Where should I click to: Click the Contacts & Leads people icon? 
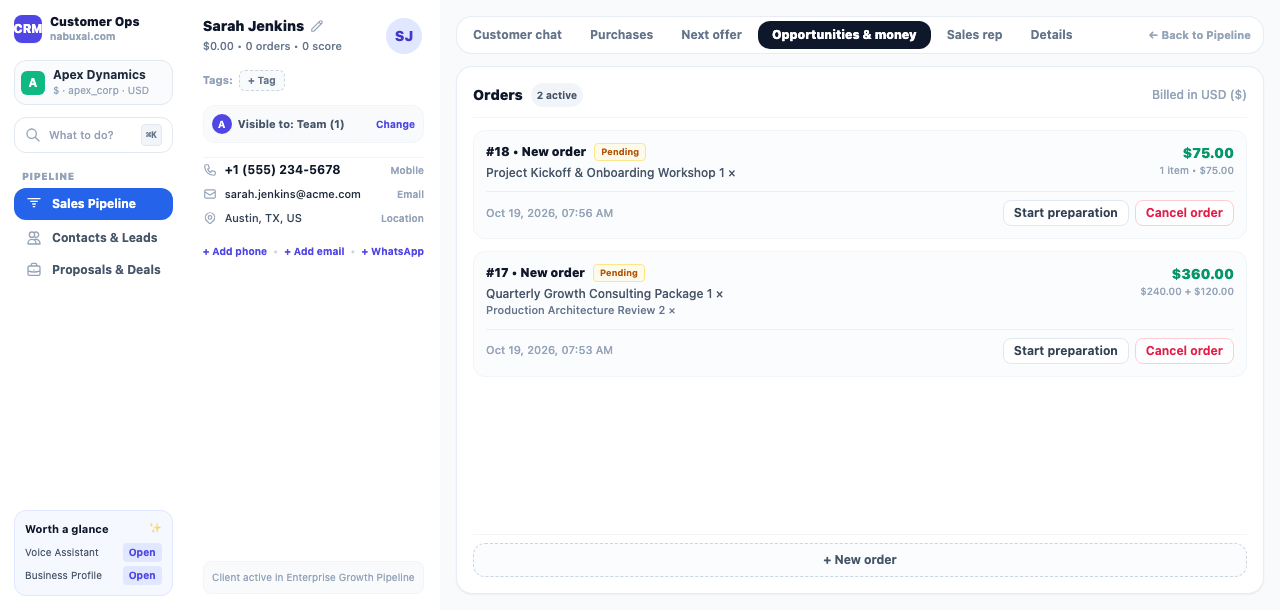tap(34, 238)
